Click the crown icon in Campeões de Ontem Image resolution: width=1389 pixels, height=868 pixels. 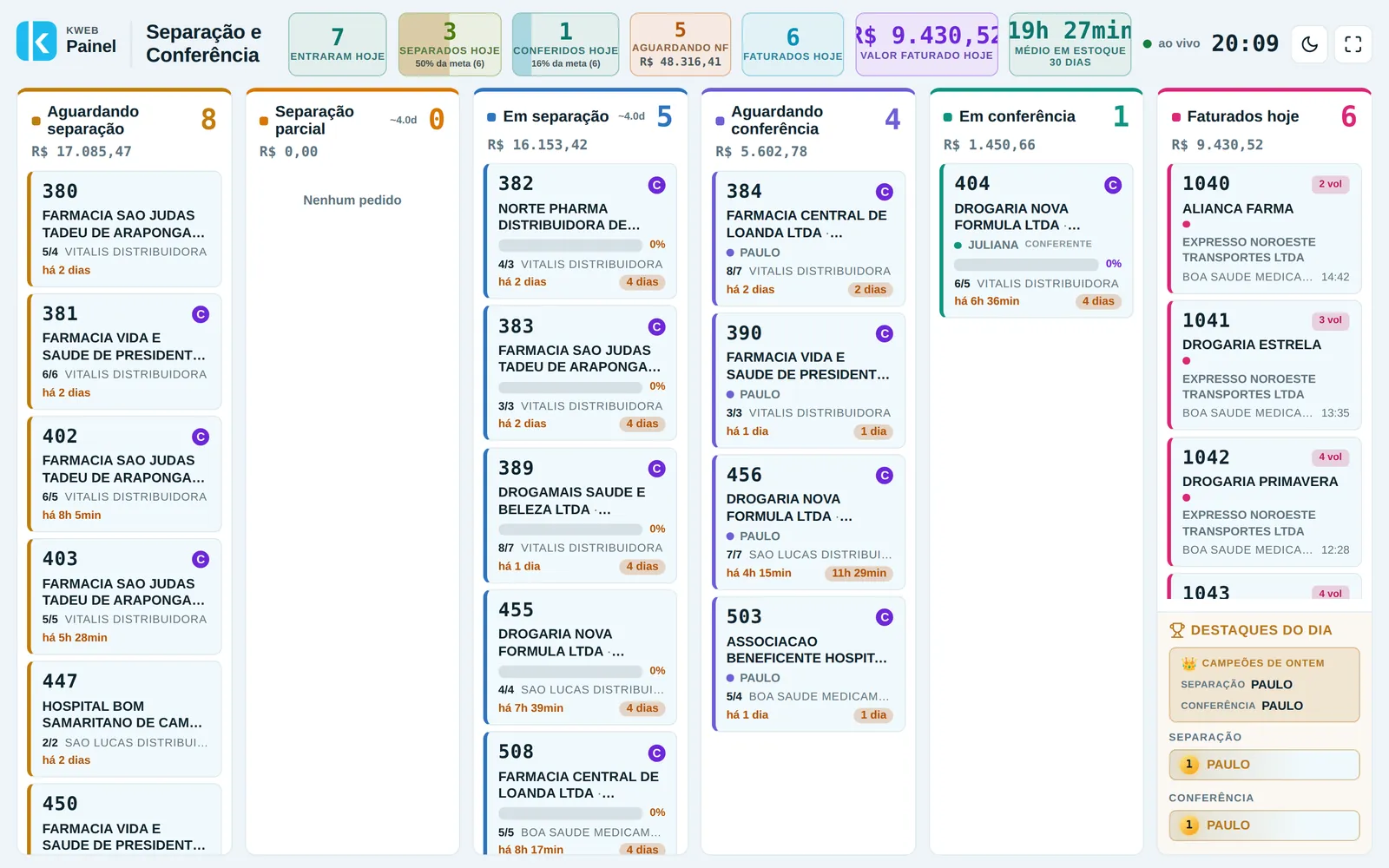click(x=1189, y=663)
